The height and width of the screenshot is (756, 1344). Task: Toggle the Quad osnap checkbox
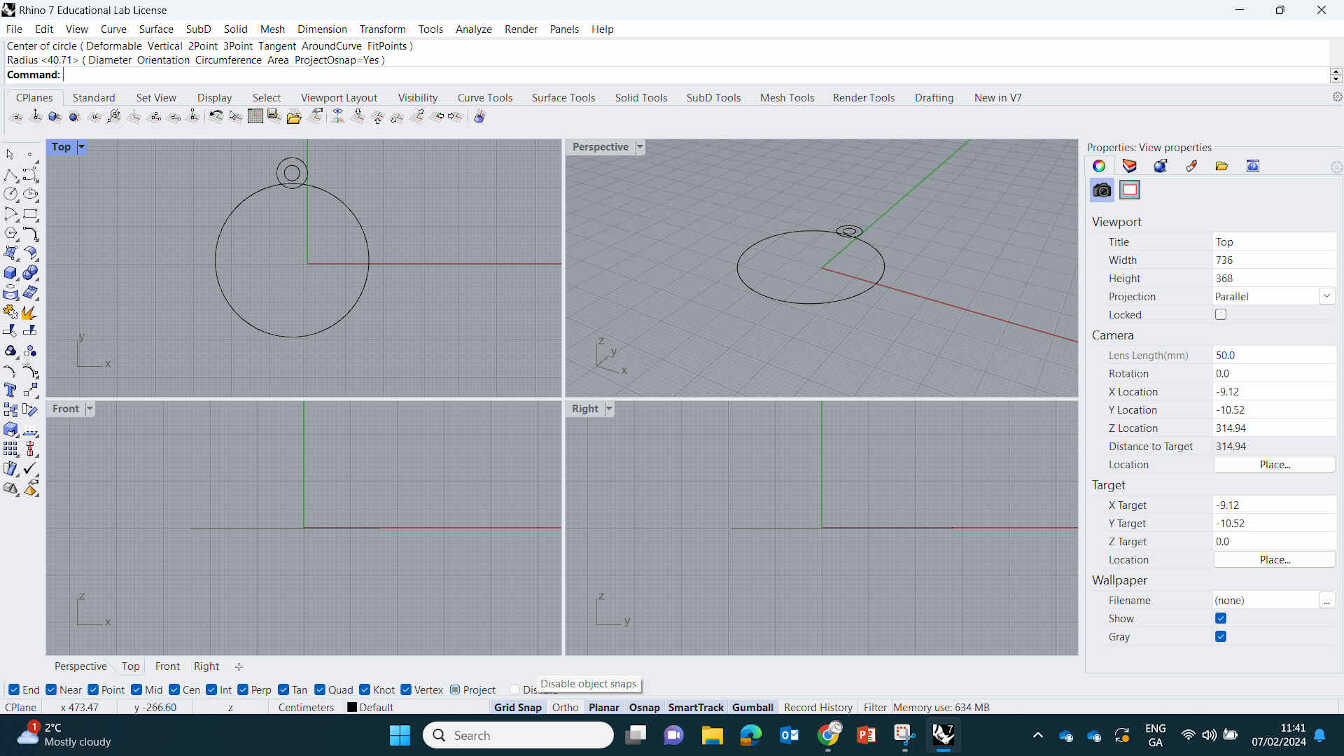click(x=320, y=690)
